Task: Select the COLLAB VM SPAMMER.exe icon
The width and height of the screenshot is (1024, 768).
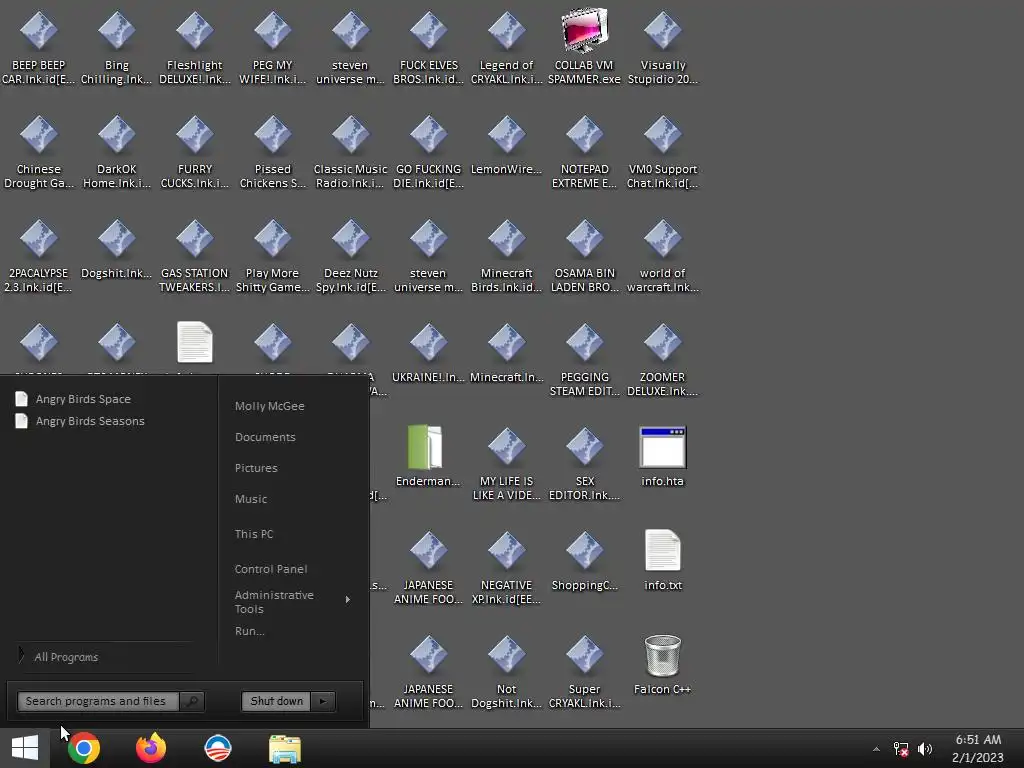Action: click(x=584, y=47)
